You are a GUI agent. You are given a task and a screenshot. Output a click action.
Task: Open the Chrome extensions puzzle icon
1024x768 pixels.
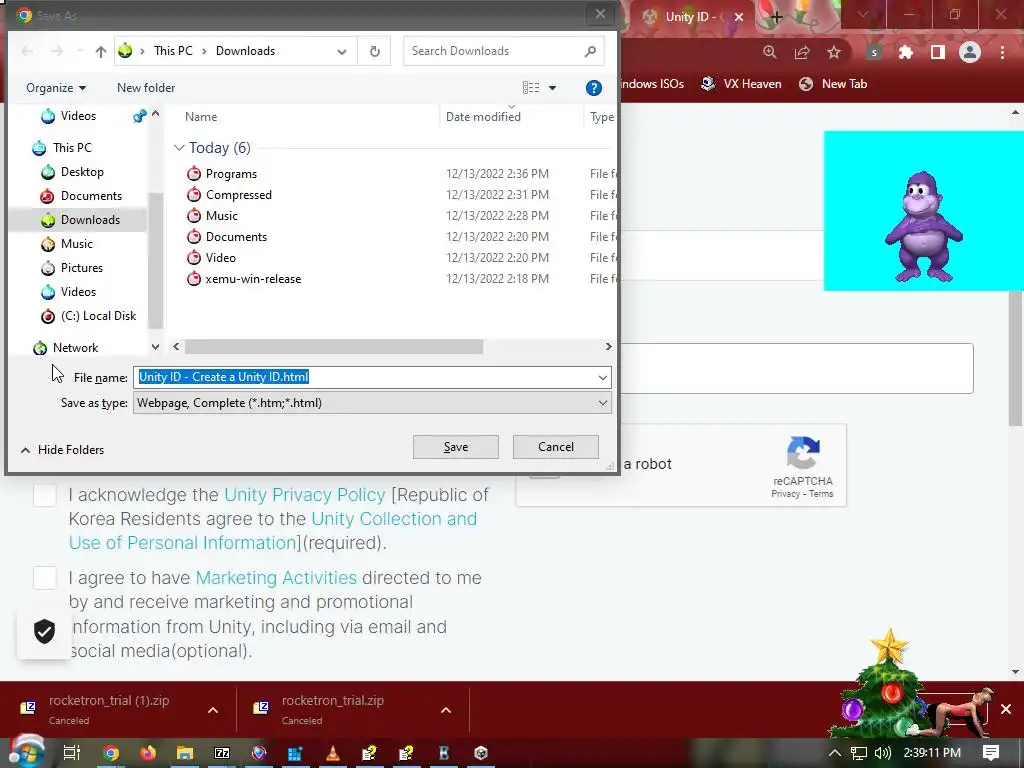click(x=906, y=52)
